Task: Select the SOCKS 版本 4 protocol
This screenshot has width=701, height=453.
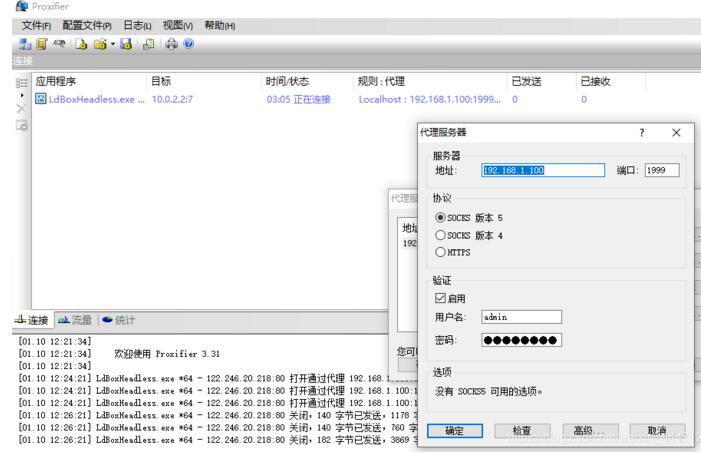Action: (x=441, y=235)
